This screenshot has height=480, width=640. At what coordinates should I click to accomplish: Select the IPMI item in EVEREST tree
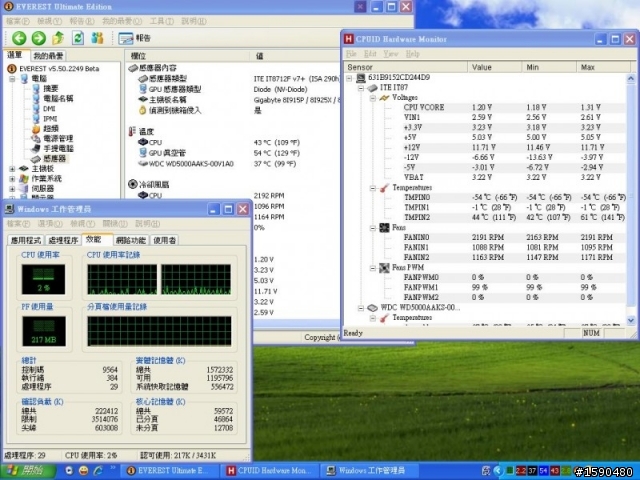50,118
